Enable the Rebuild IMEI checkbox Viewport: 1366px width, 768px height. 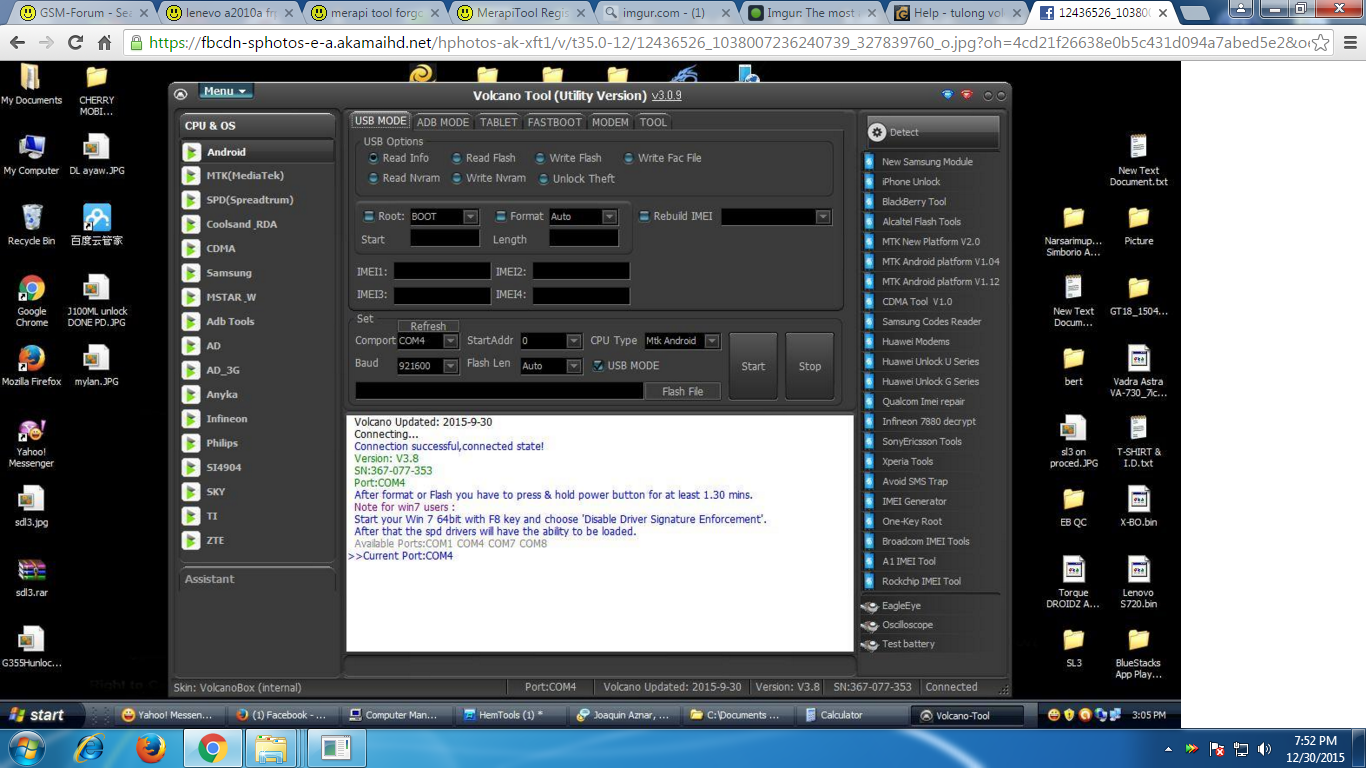click(644, 216)
